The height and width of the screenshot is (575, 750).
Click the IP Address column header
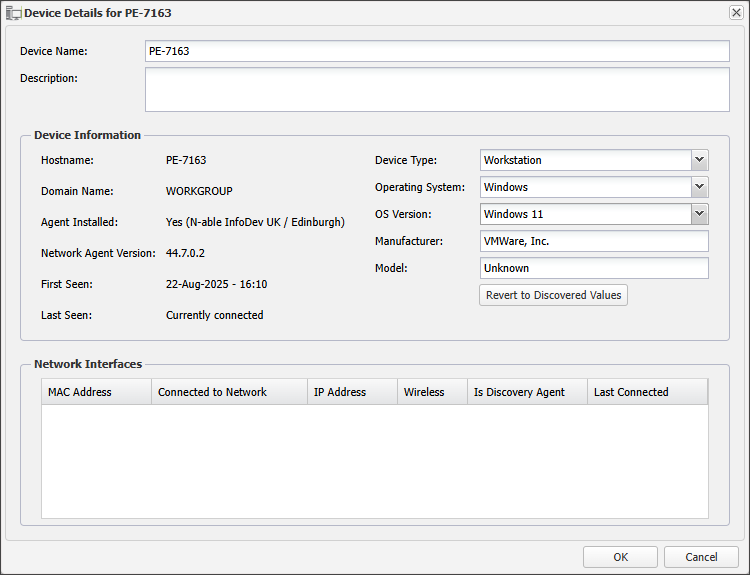[x=352, y=392]
